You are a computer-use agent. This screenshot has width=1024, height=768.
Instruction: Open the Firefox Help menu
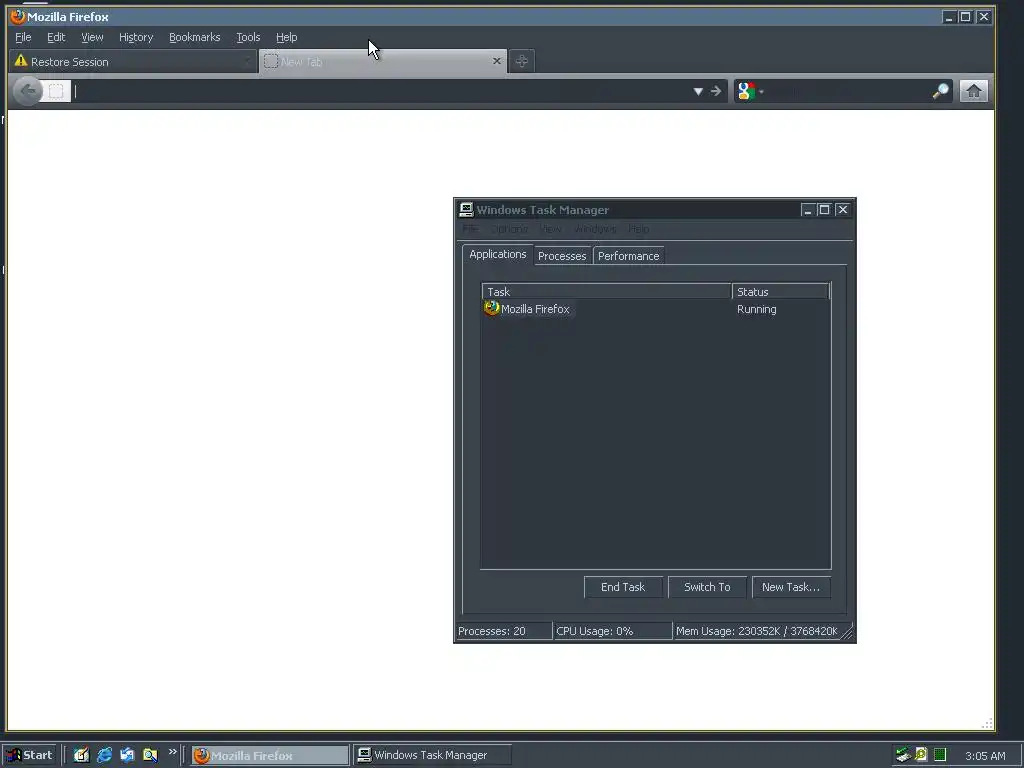[286, 37]
